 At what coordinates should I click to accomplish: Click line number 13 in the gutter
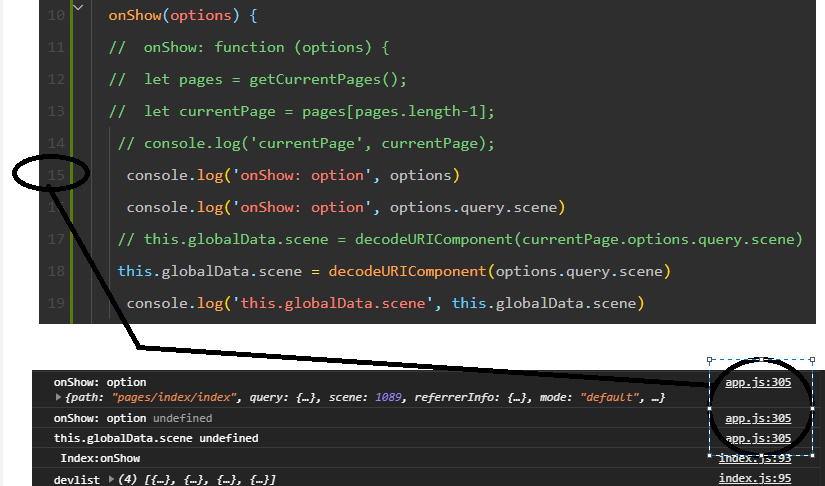56,112
